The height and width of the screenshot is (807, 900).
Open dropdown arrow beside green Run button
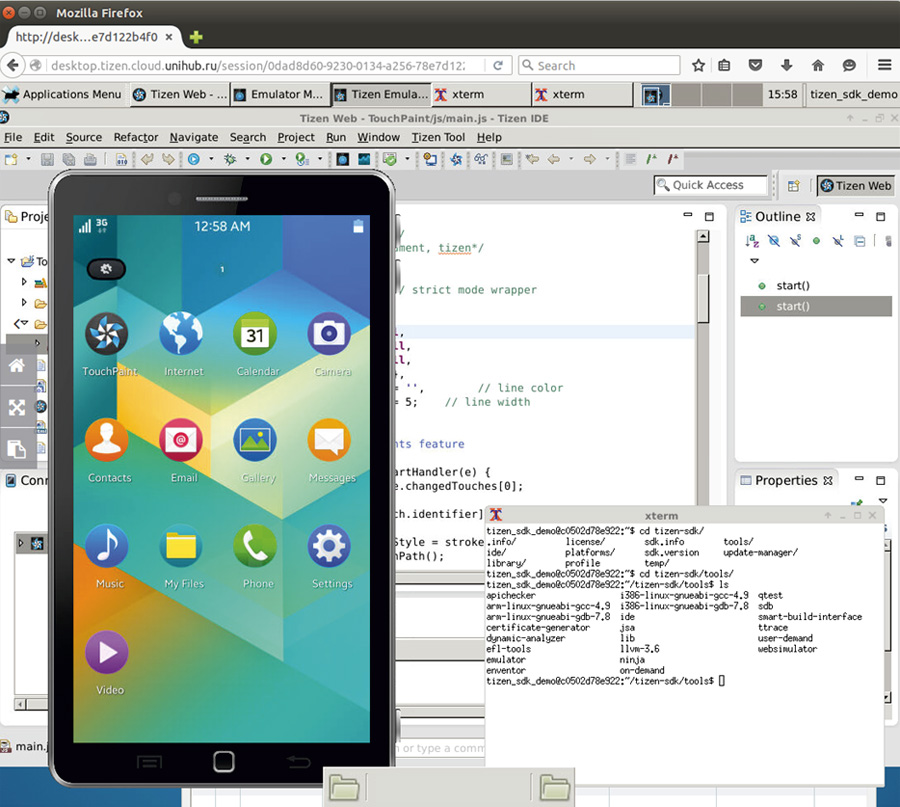[284, 159]
